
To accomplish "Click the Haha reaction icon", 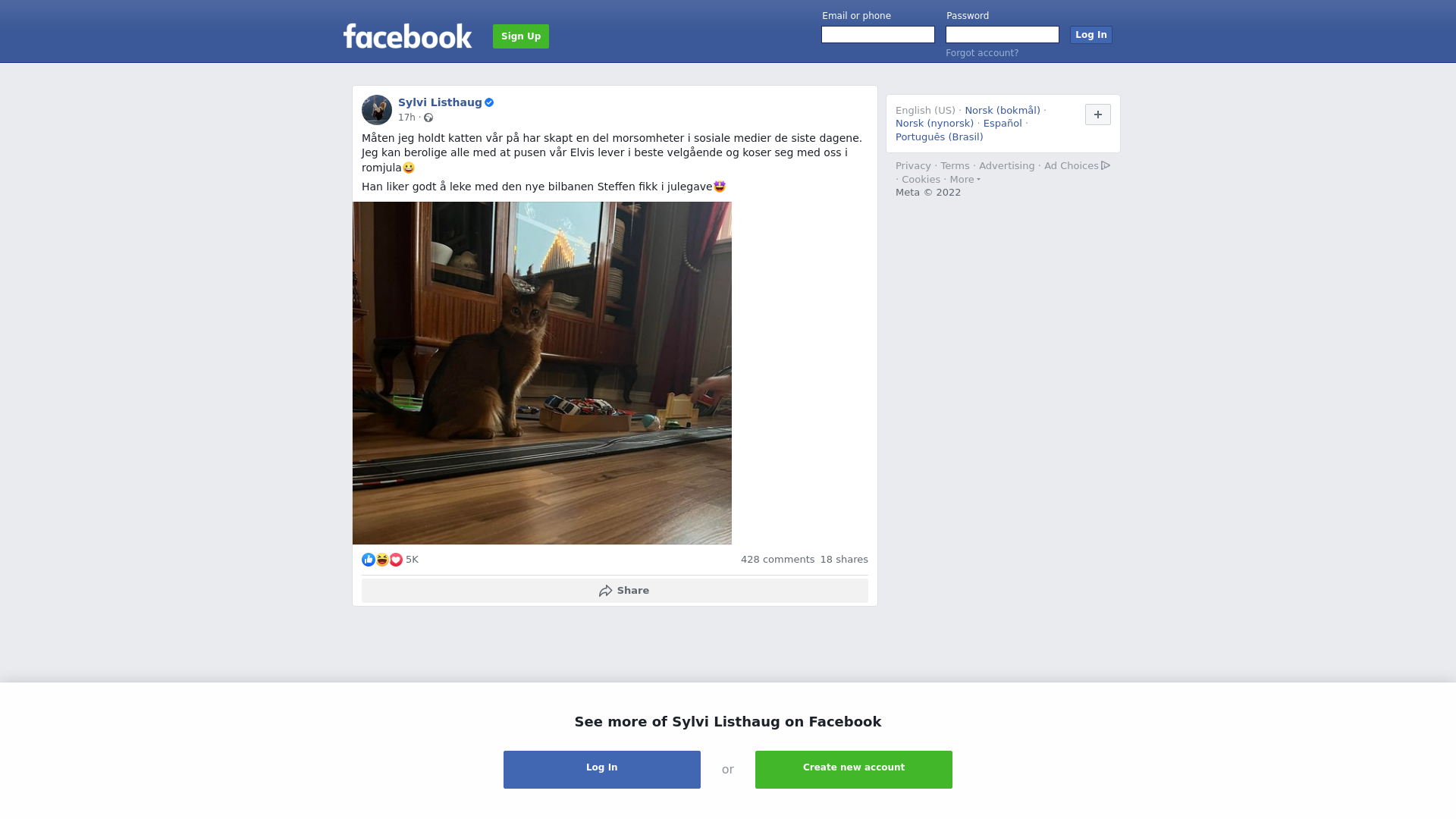I will (382, 560).
